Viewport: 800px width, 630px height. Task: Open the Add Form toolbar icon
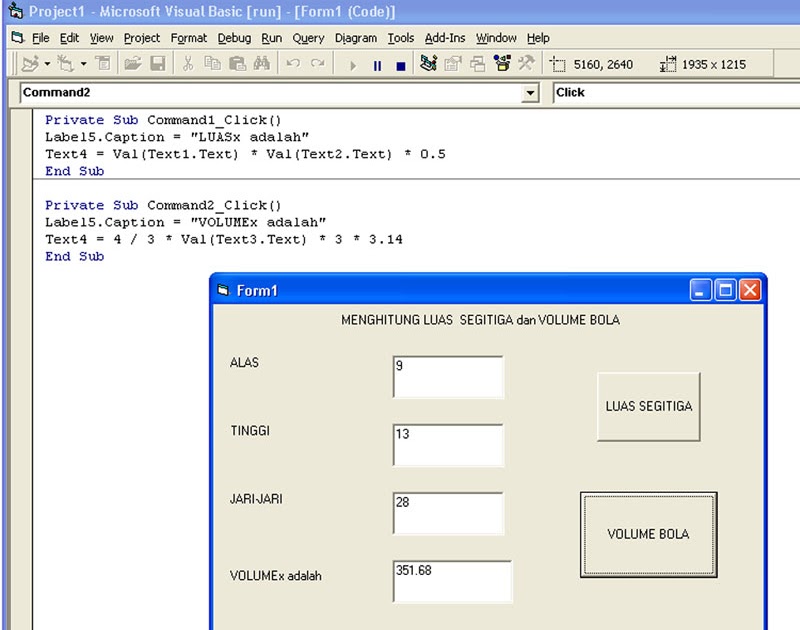pos(65,64)
